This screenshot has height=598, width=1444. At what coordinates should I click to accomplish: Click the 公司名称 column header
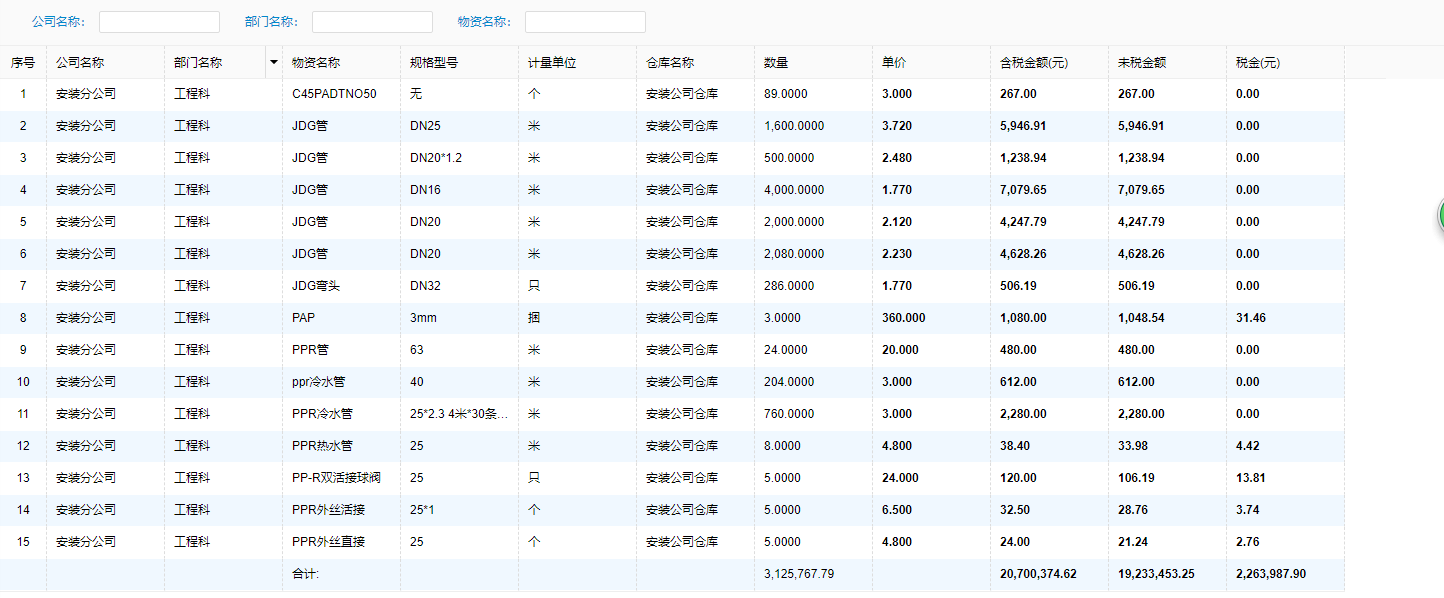point(106,62)
